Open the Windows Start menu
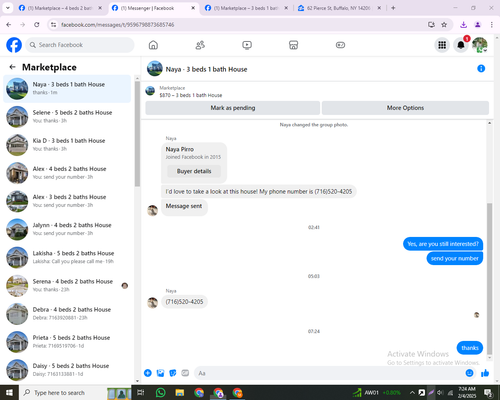 (9, 393)
